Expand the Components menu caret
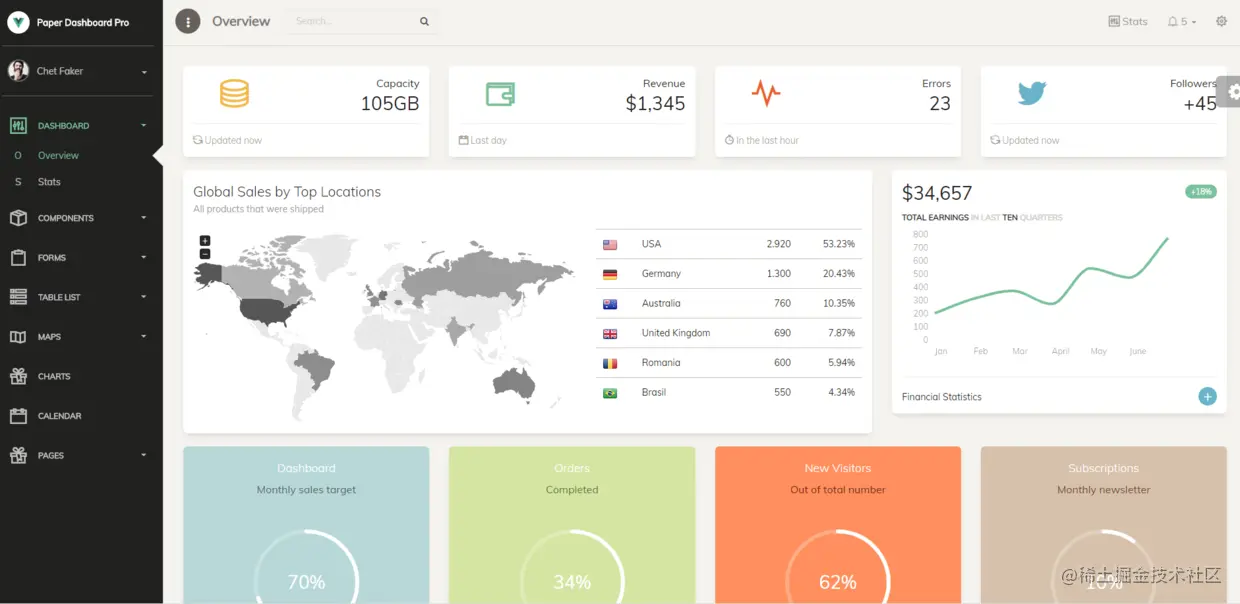The height and width of the screenshot is (604, 1240). (144, 218)
